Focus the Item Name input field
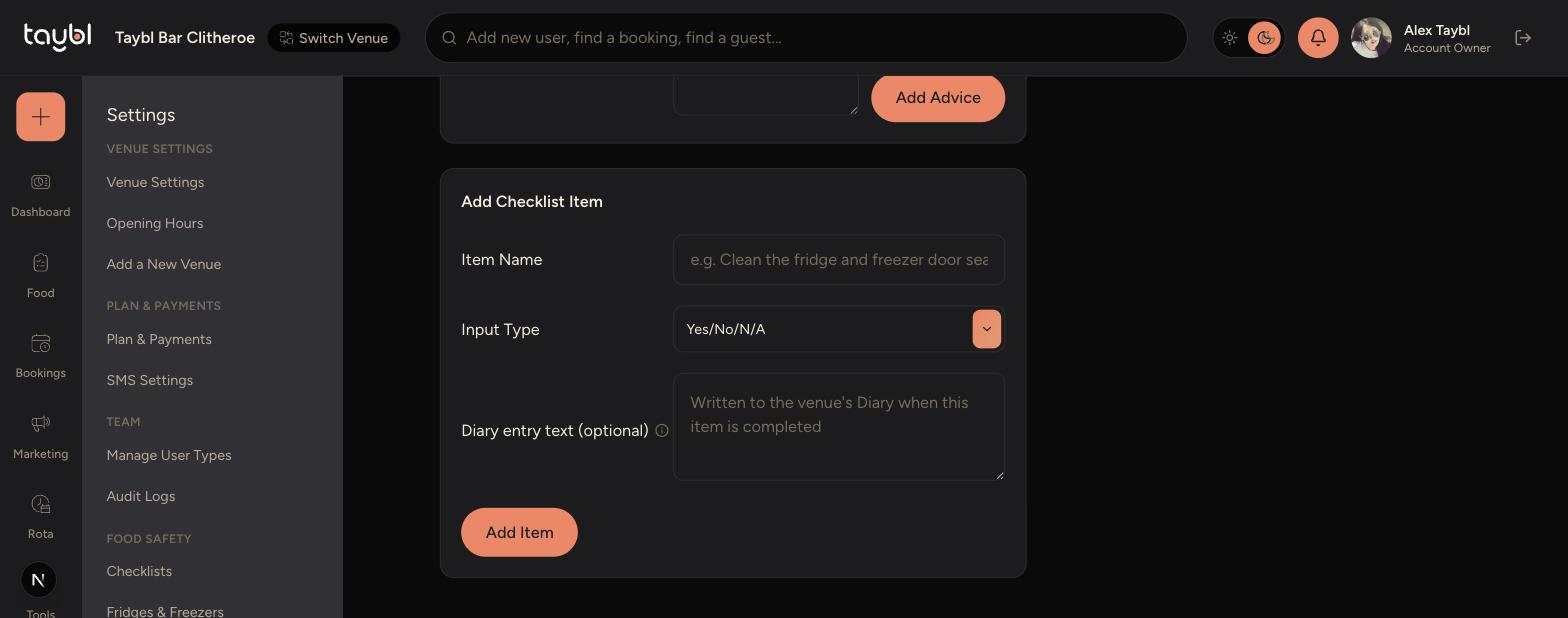 839,260
